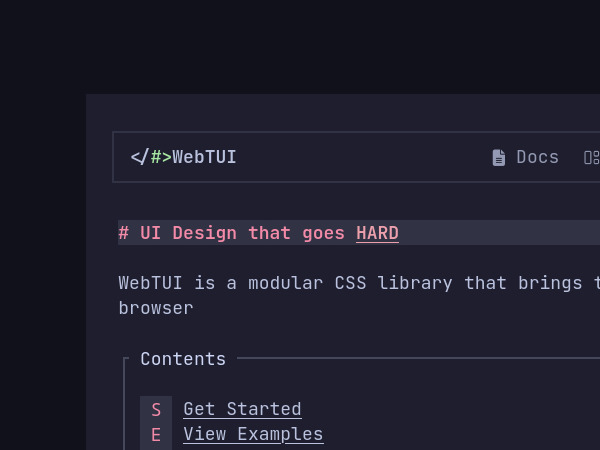
Task: Click empty navbar space left of Docs
Action: 360,157
